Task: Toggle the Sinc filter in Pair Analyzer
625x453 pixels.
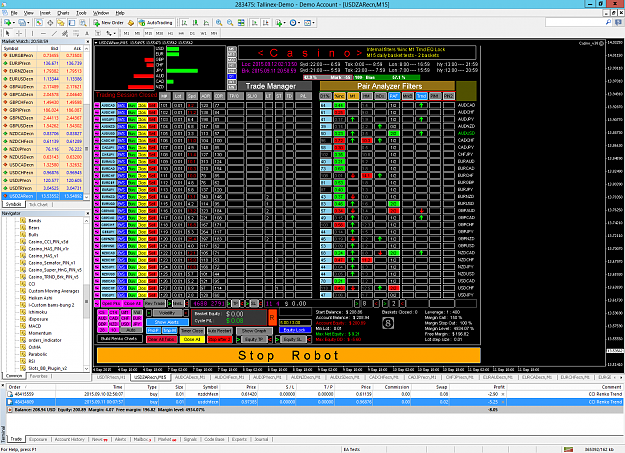Action: 339,96
